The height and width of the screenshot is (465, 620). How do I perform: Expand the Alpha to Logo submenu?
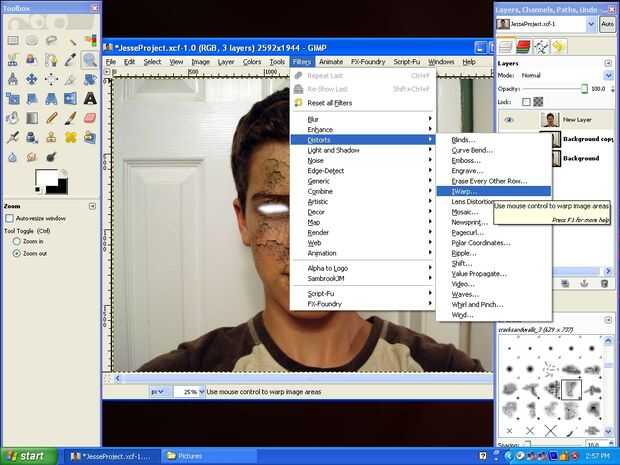pos(363,268)
